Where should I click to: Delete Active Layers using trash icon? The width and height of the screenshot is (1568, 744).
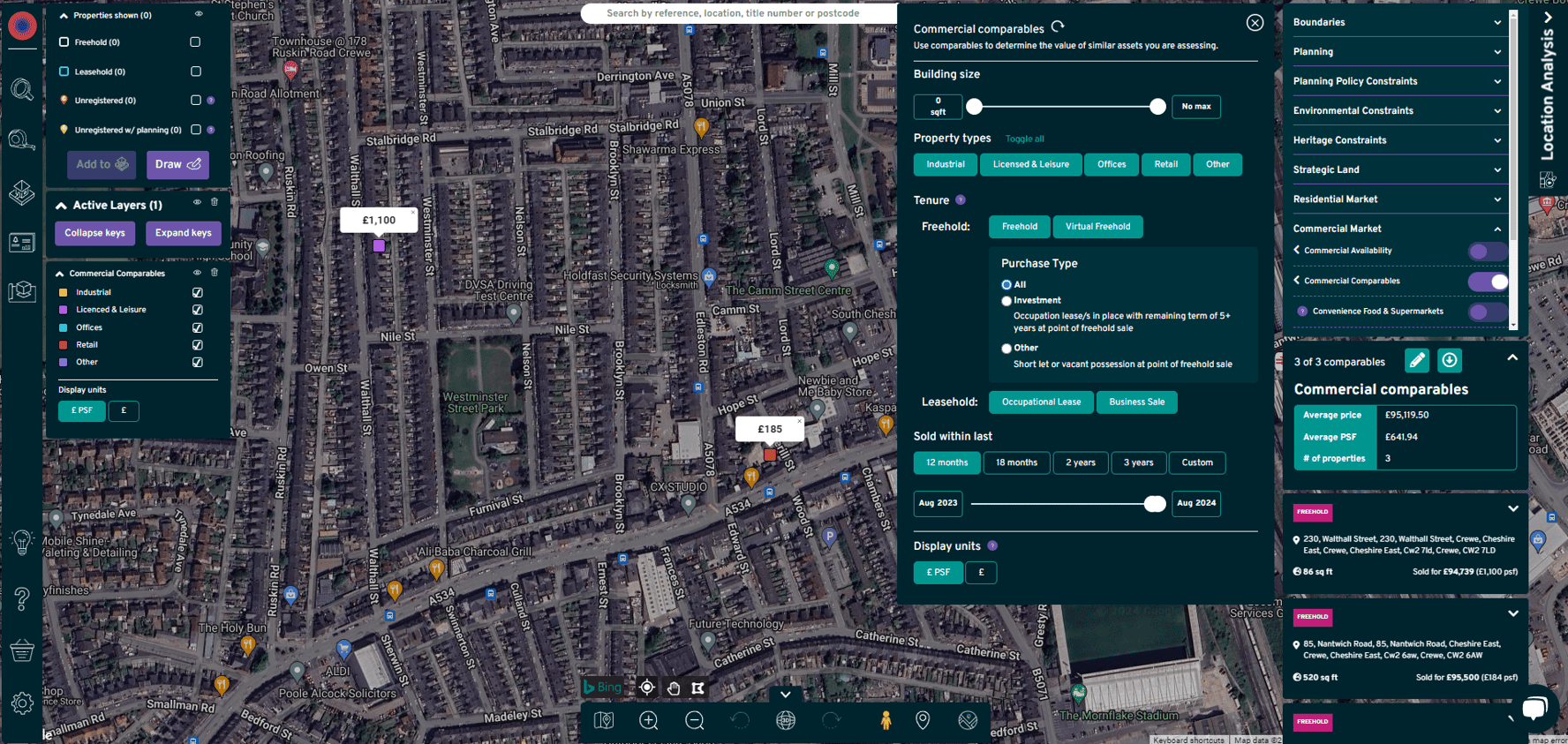point(215,202)
